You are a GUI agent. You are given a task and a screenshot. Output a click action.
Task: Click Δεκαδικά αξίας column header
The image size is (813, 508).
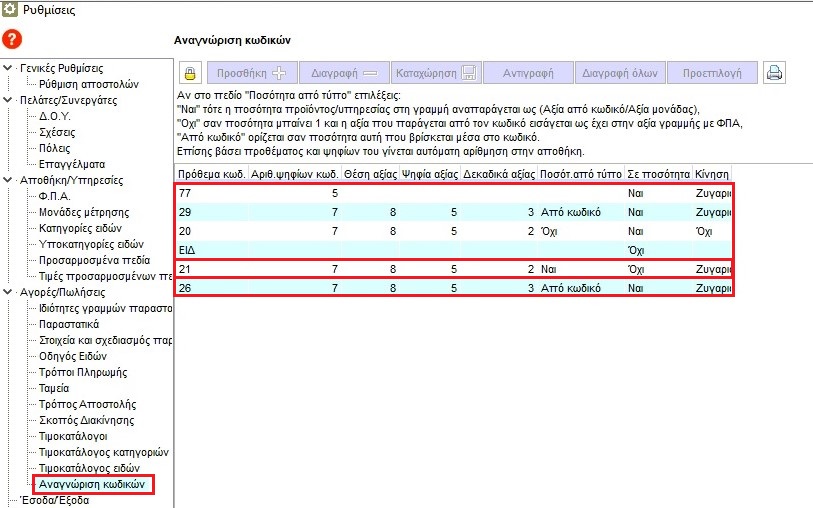click(x=499, y=174)
